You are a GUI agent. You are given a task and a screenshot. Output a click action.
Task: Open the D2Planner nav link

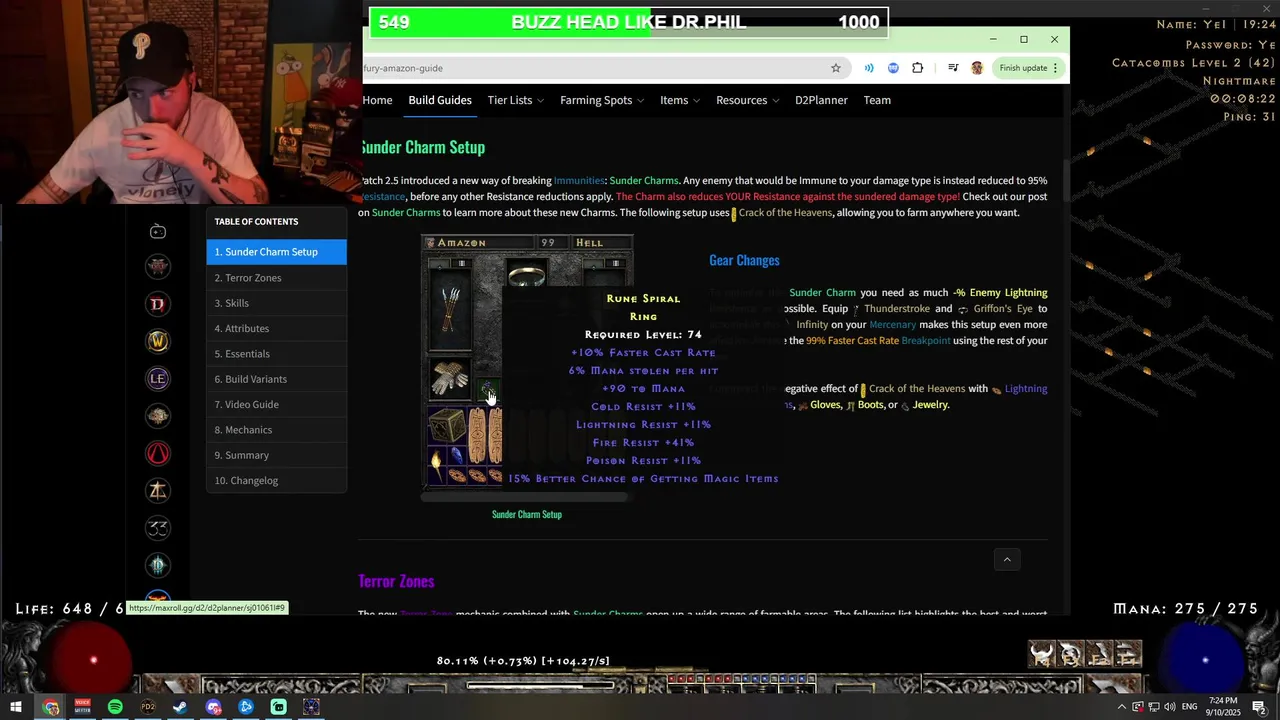pos(821,100)
